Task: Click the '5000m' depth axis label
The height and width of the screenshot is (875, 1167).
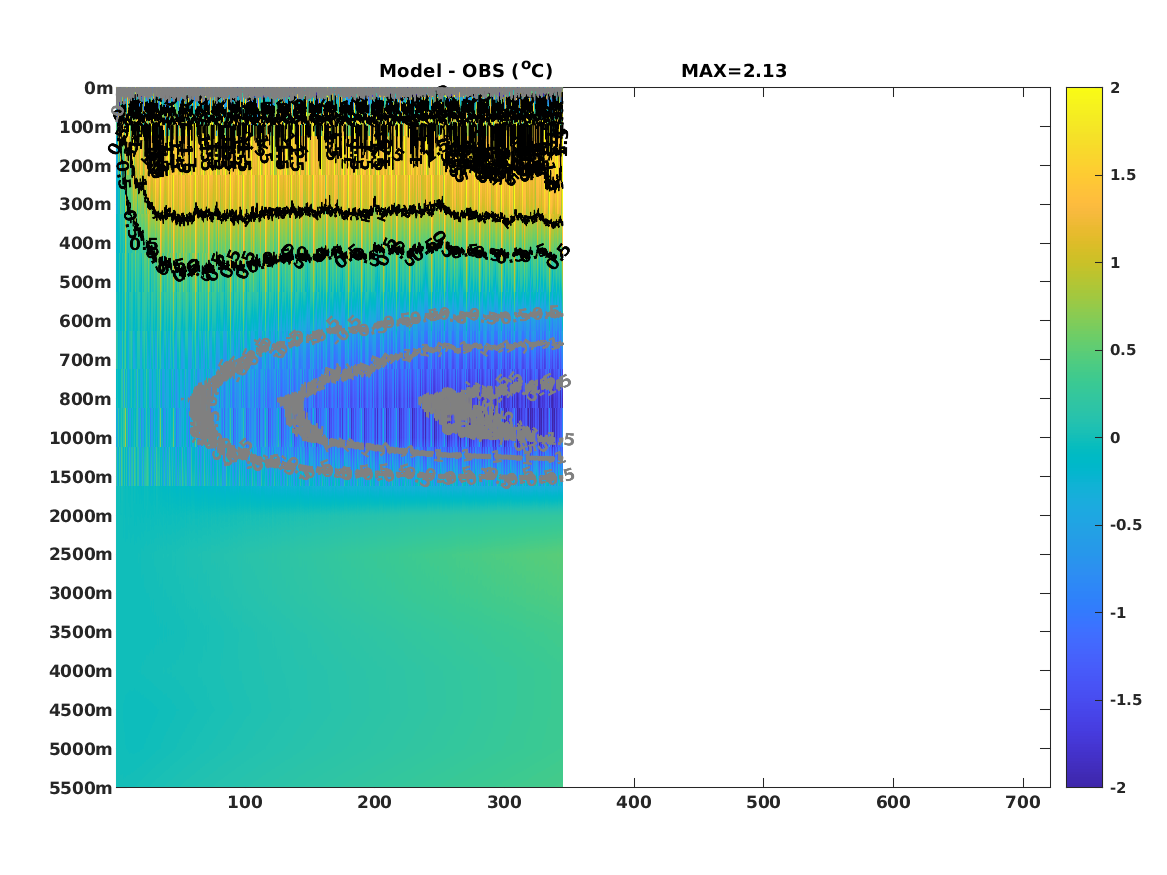Action: pos(81,749)
